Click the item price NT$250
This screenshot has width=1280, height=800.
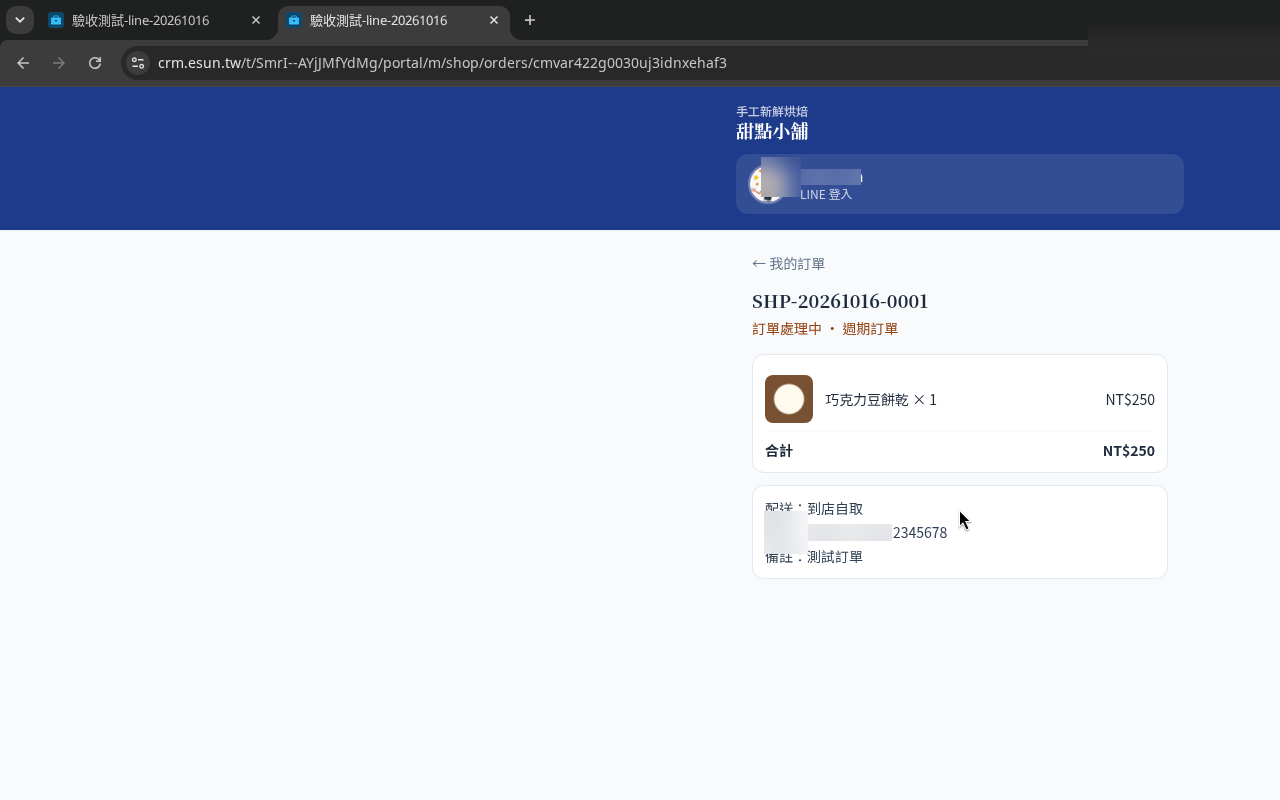pos(1130,400)
